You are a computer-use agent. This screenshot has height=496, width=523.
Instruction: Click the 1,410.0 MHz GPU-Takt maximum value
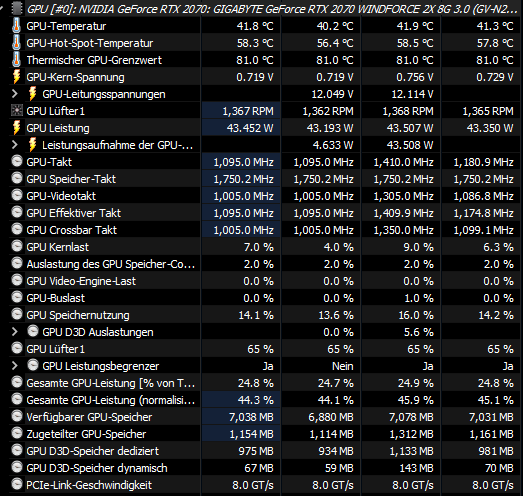[x=403, y=162]
